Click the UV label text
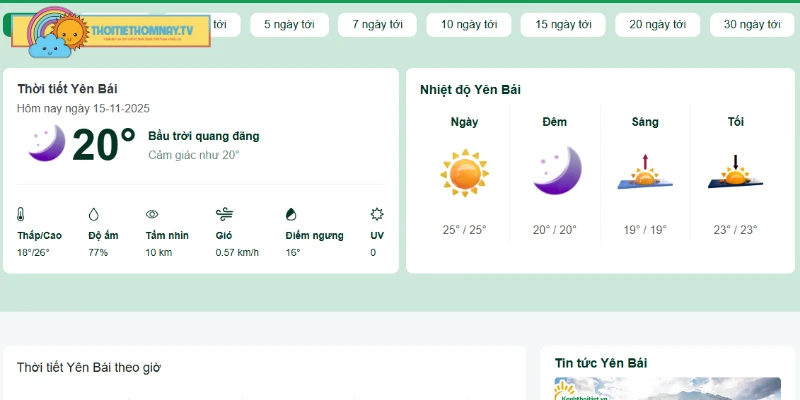 [377, 236]
